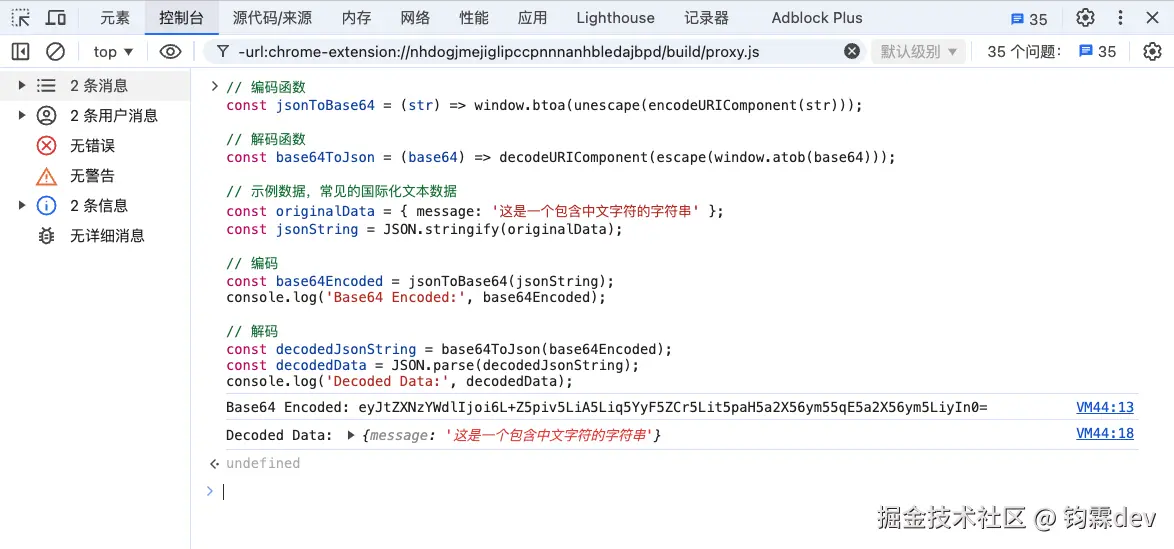The width and height of the screenshot is (1174, 549).
Task: Switch to the 源代码/来源 tab
Action: pyautogui.click(x=273, y=18)
